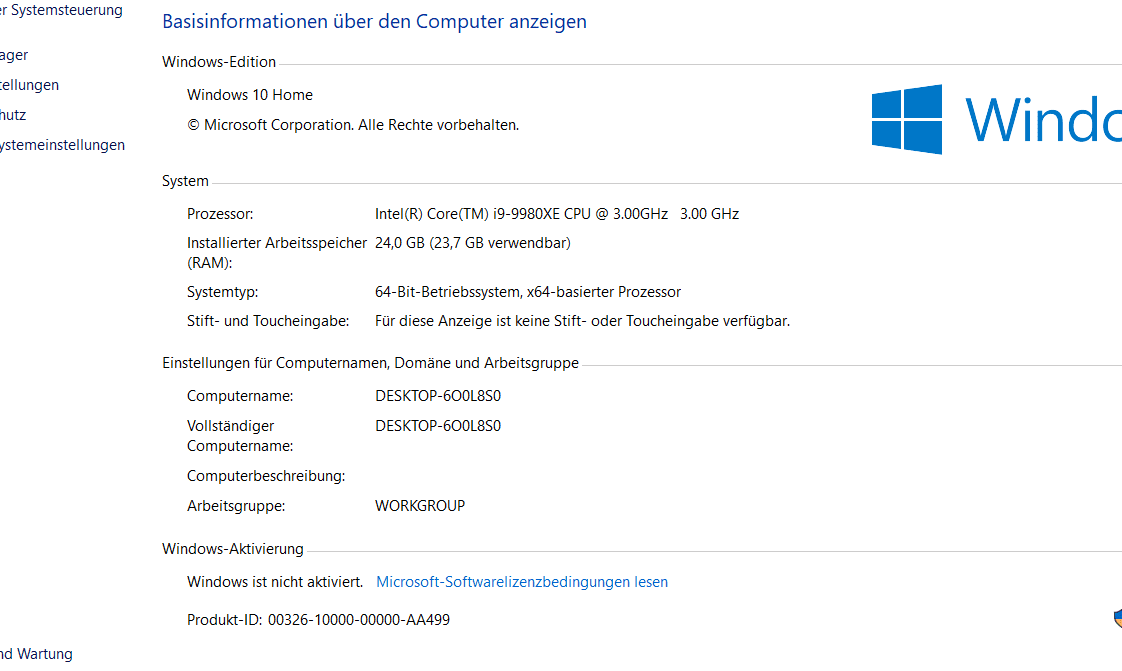This screenshot has width=1122, height=671.
Task: Click the 'WORKGROUP' workgroup value
Action: pos(420,506)
